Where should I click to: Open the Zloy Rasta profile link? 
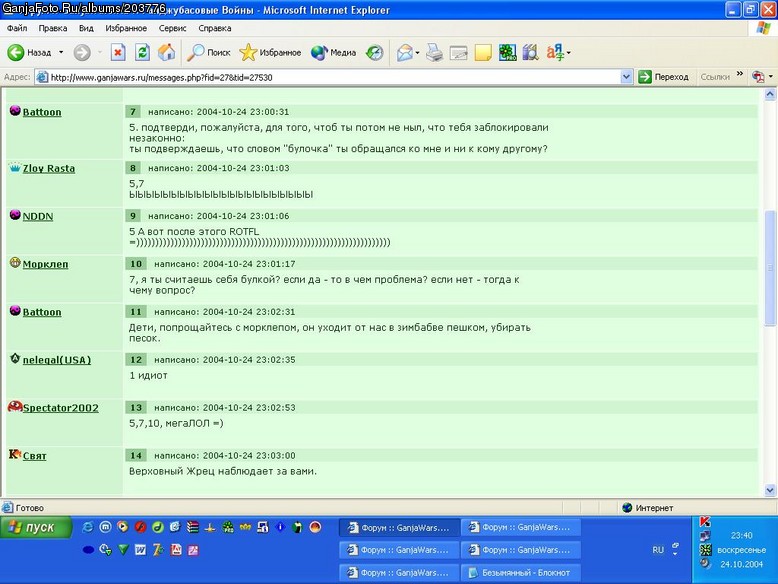pos(49,168)
